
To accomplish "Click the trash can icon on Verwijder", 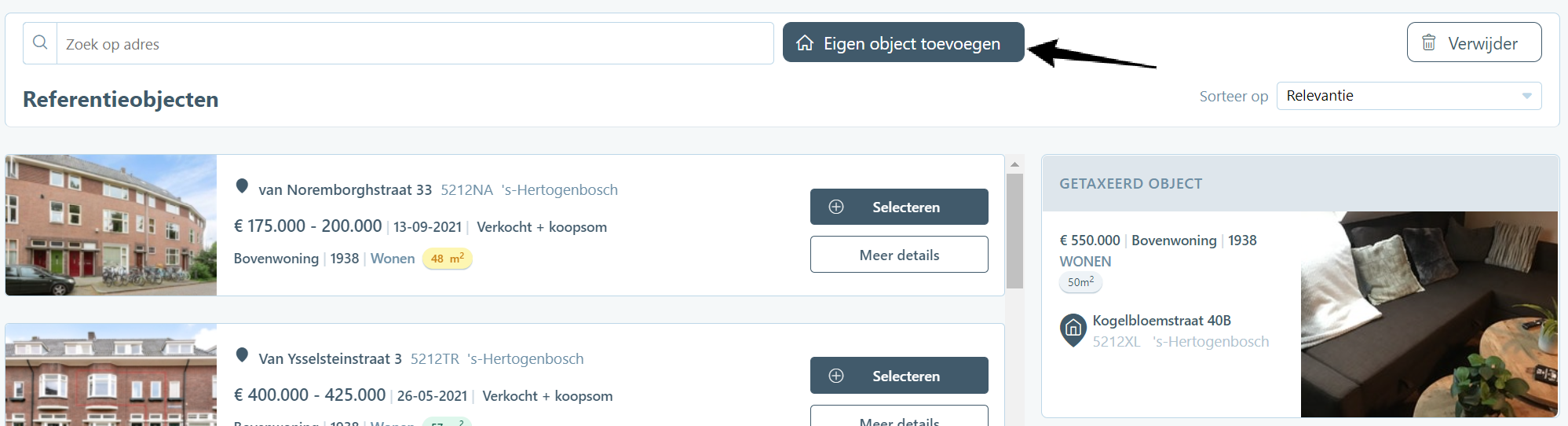I will [x=1429, y=42].
